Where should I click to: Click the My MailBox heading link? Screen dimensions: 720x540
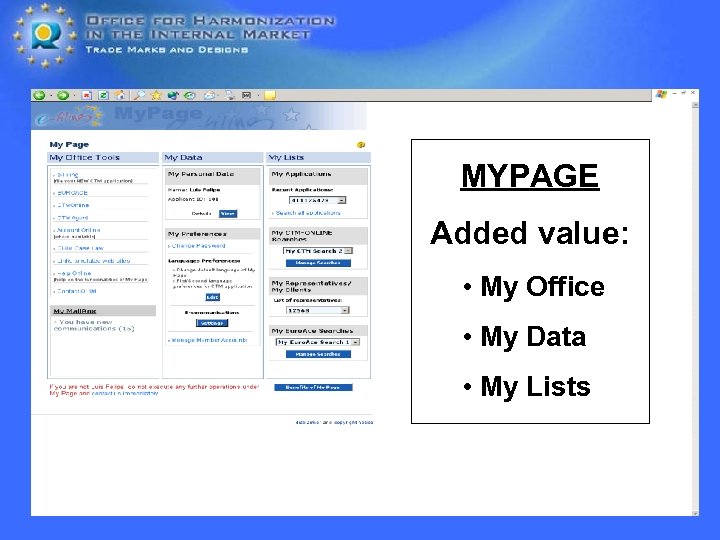[75, 311]
